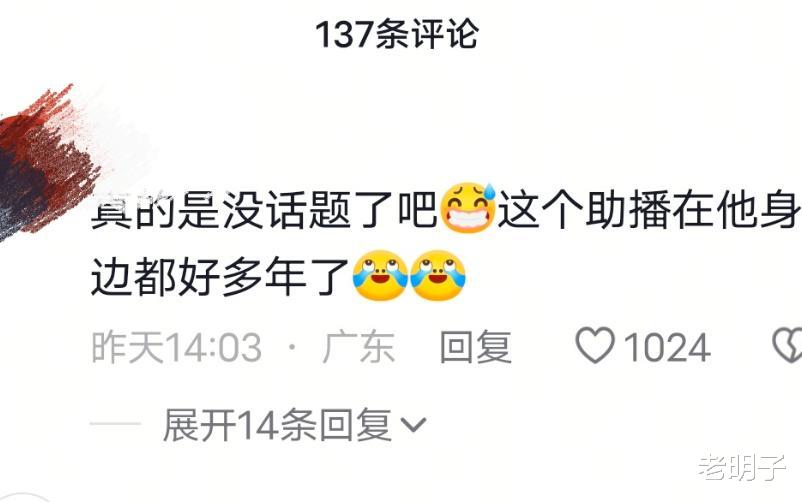802x502 pixels.
Task: Open the commenter's smudged avatar
Action: pyautogui.click(x=46, y=164)
